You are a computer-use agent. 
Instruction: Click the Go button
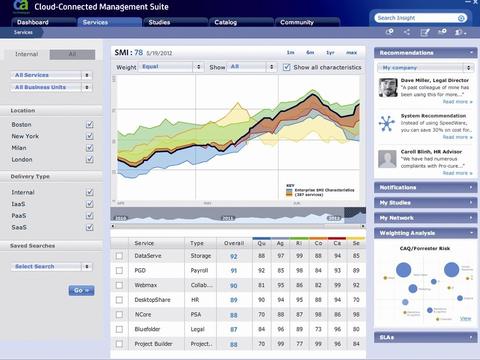pos(81,290)
